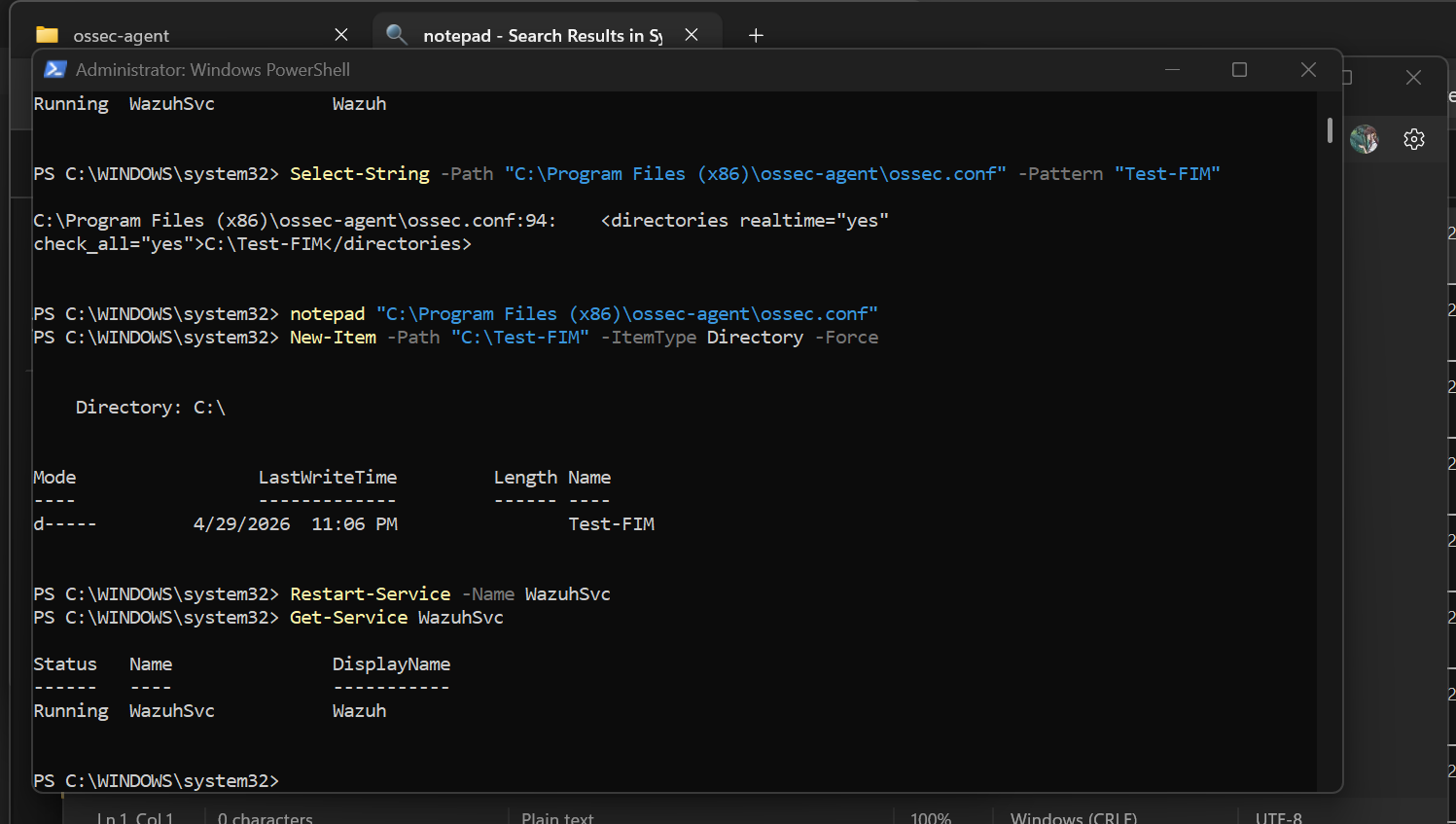
Task: Click the PowerShell prompt at the bottom
Action: 157,780
